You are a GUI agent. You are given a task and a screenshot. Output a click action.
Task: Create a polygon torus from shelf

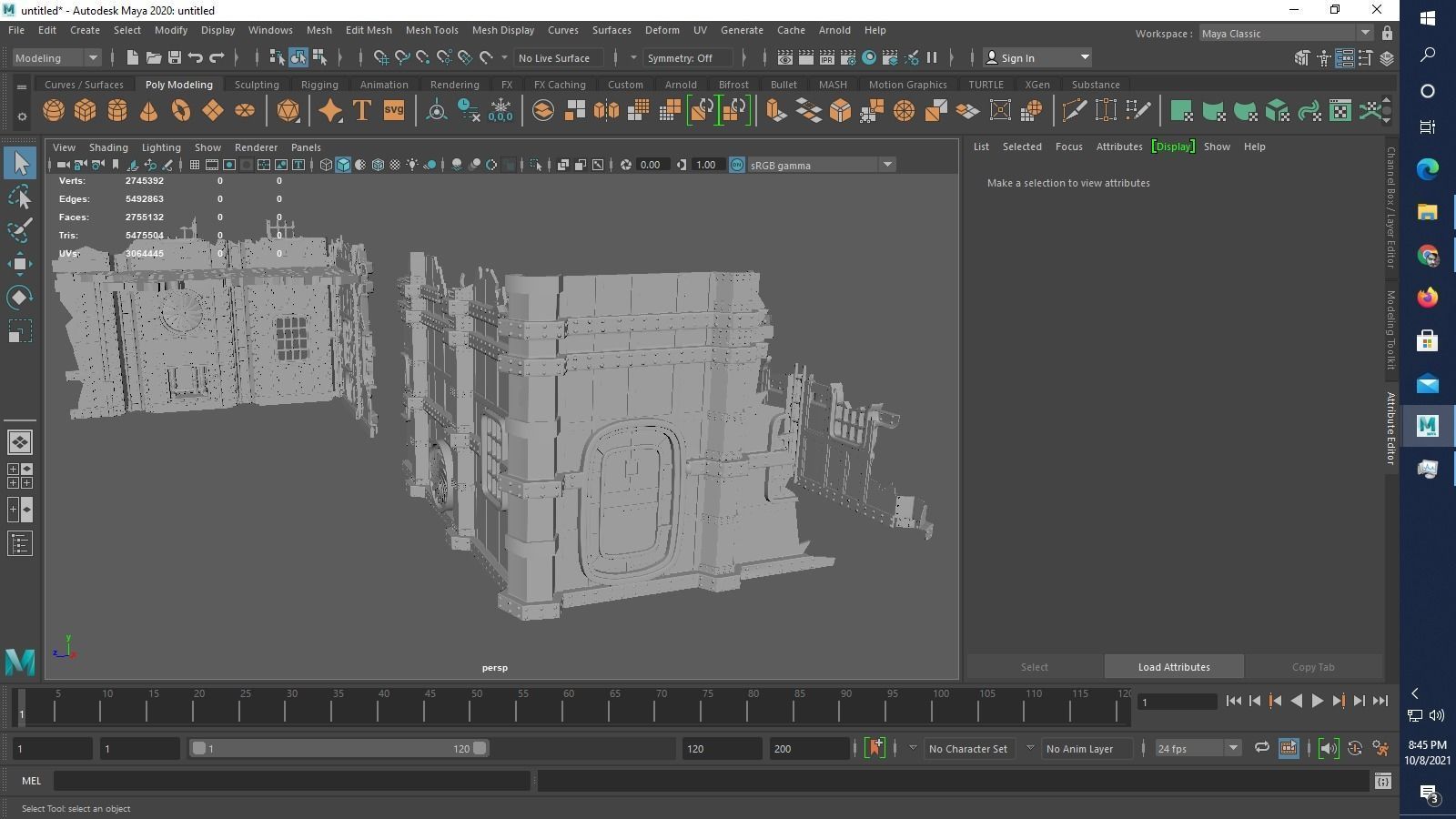pyautogui.click(x=180, y=111)
